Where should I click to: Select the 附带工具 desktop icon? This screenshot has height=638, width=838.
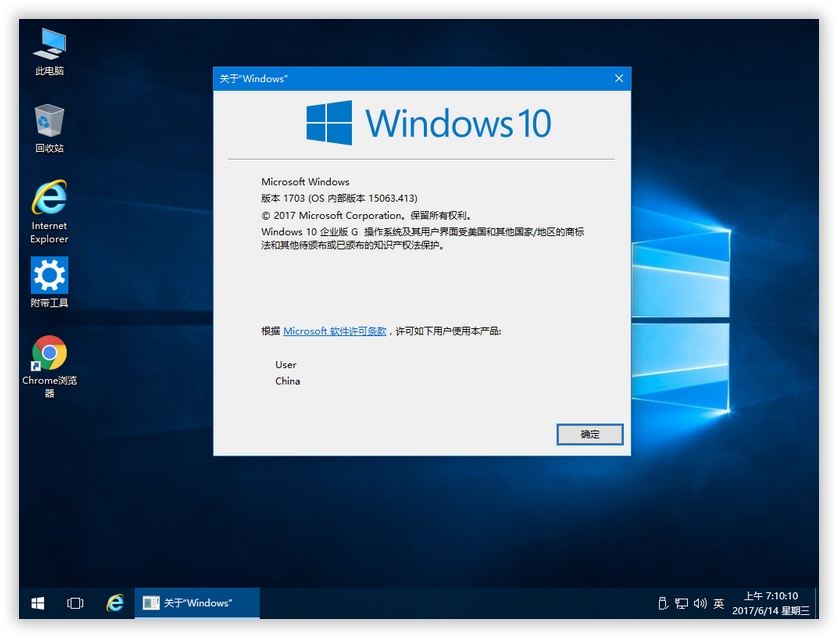point(49,282)
